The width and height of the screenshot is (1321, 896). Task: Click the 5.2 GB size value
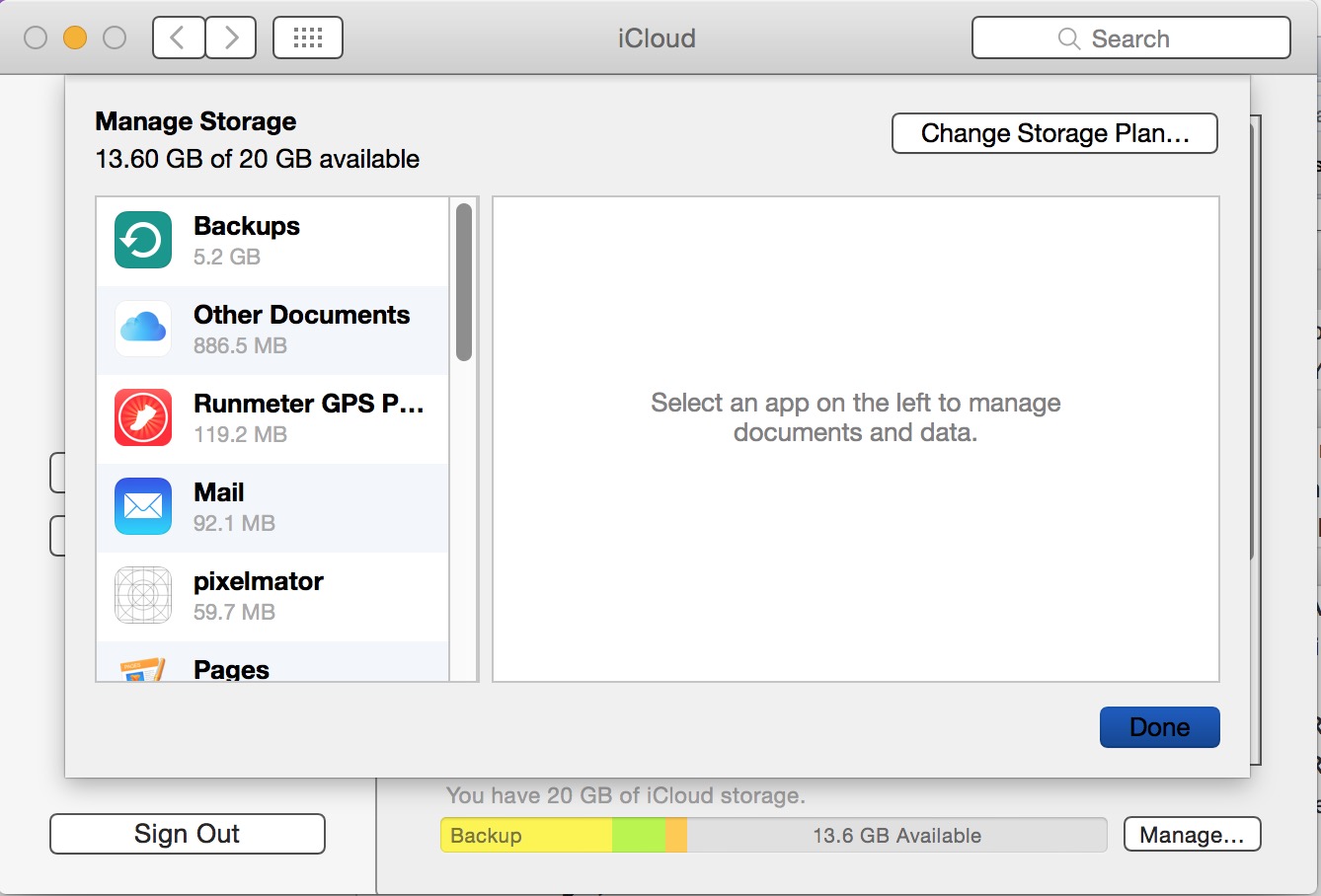(x=227, y=257)
